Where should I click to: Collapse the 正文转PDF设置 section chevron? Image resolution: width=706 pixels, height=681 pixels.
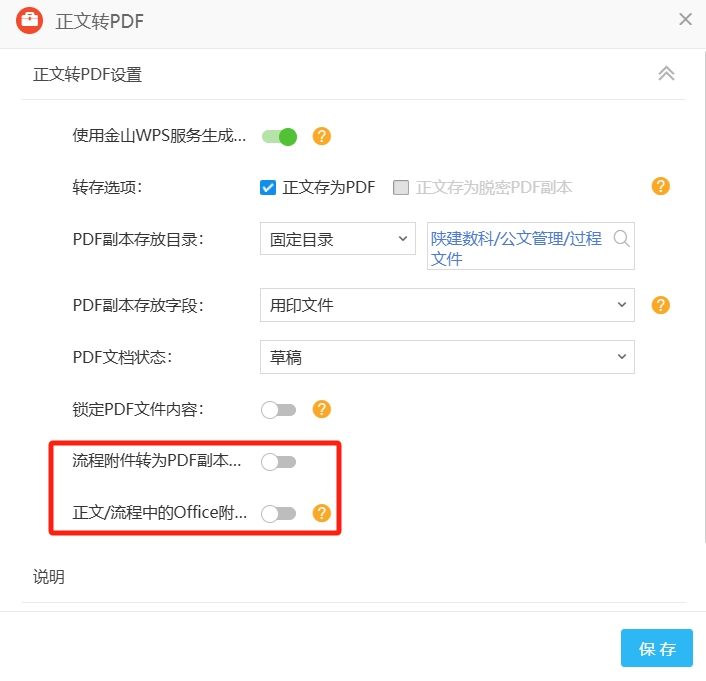pos(666,74)
